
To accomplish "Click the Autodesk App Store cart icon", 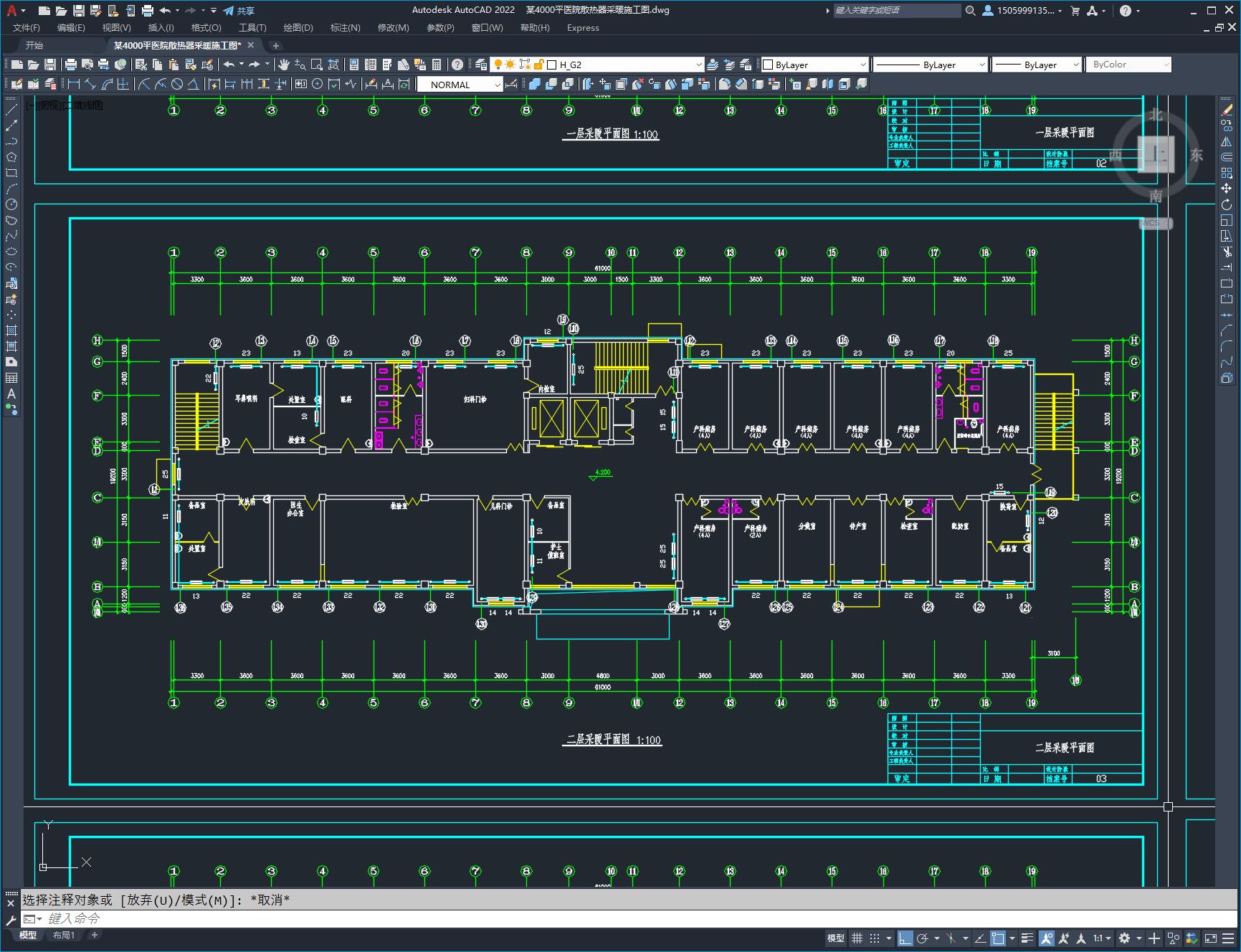I will [x=1075, y=11].
